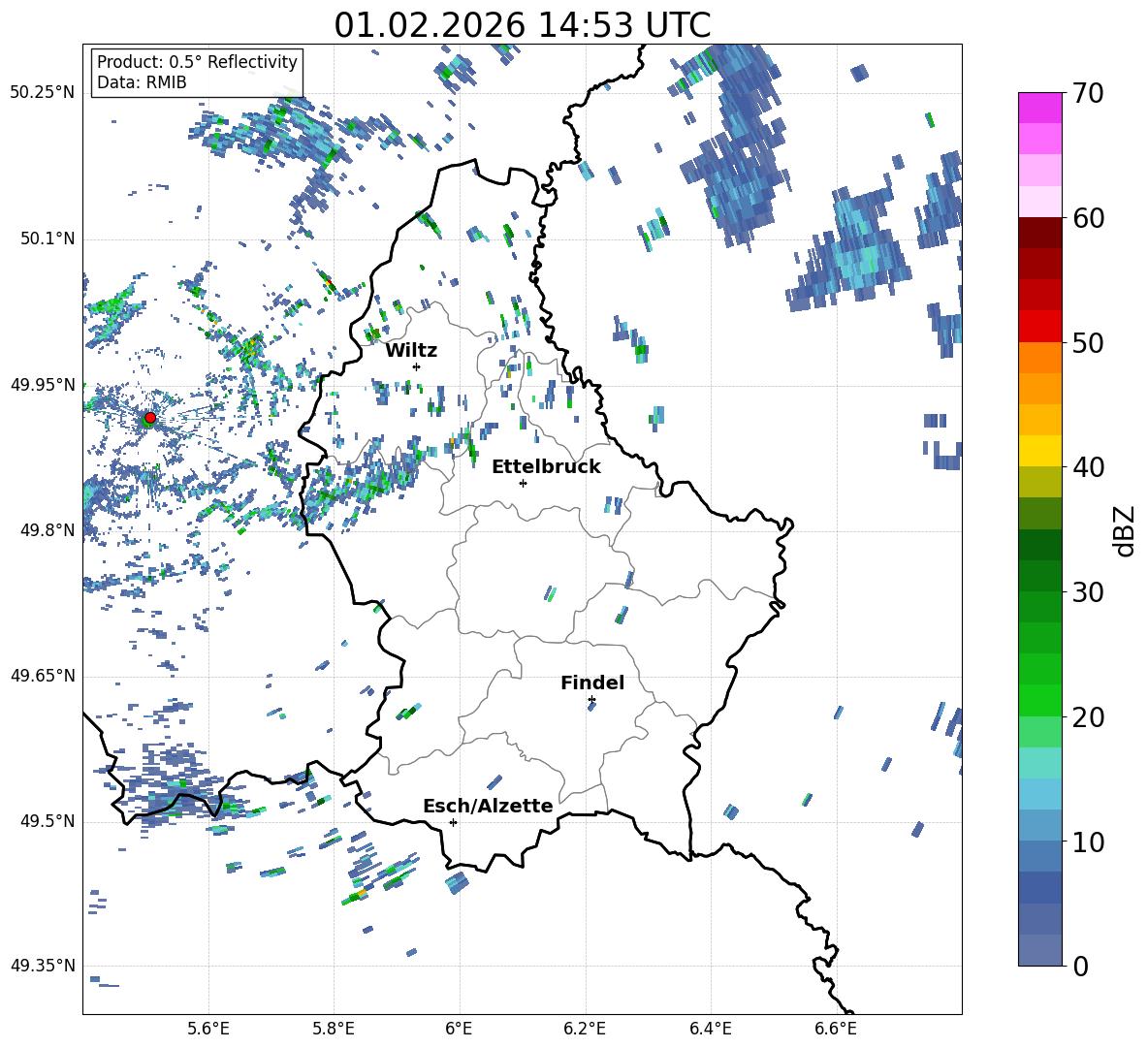
Task: Select the Ettelbruck station cross marker
Action: click(523, 483)
